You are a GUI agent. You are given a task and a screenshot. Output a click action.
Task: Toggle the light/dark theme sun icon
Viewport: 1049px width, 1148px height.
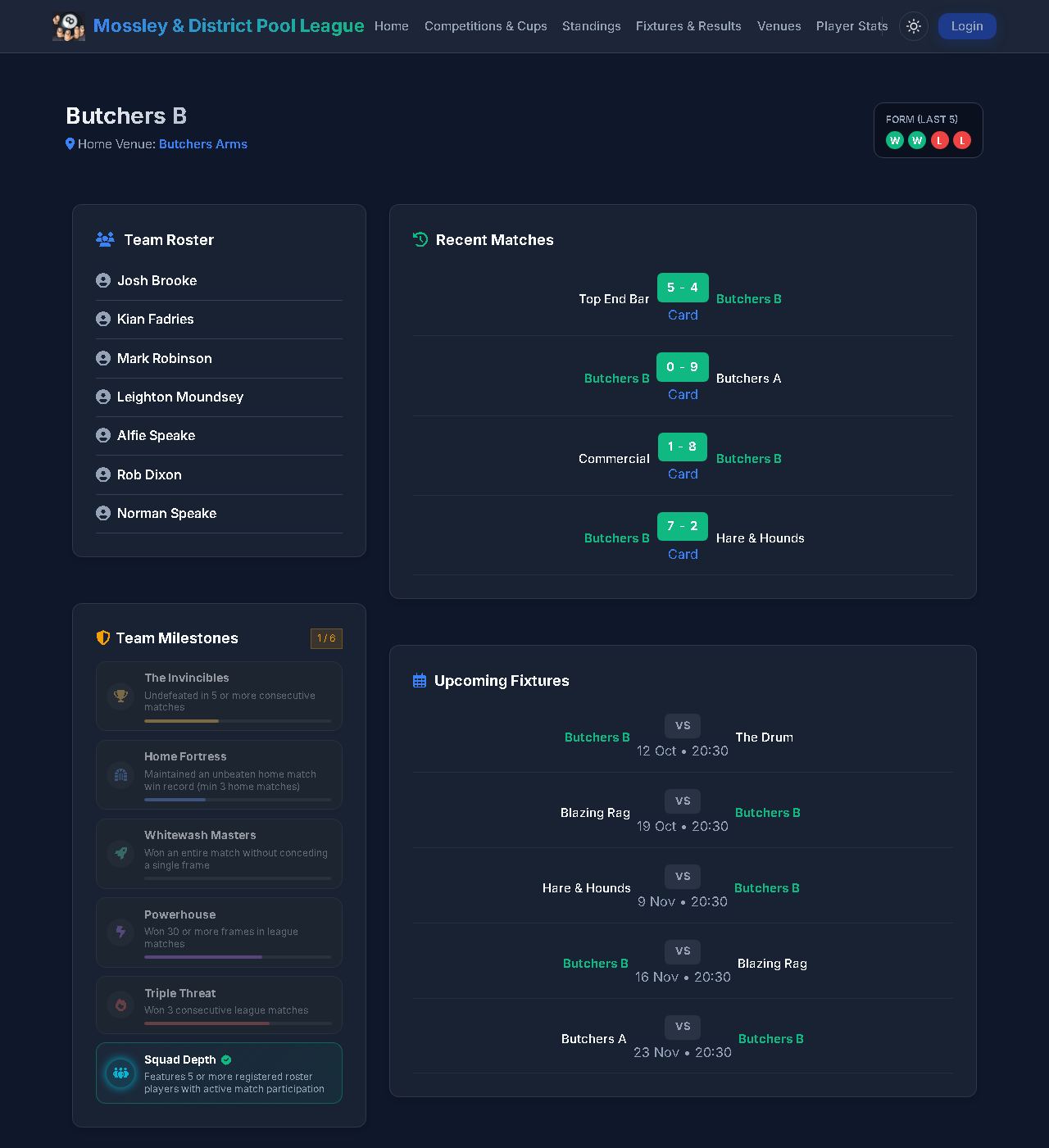[x=914, y=26]
